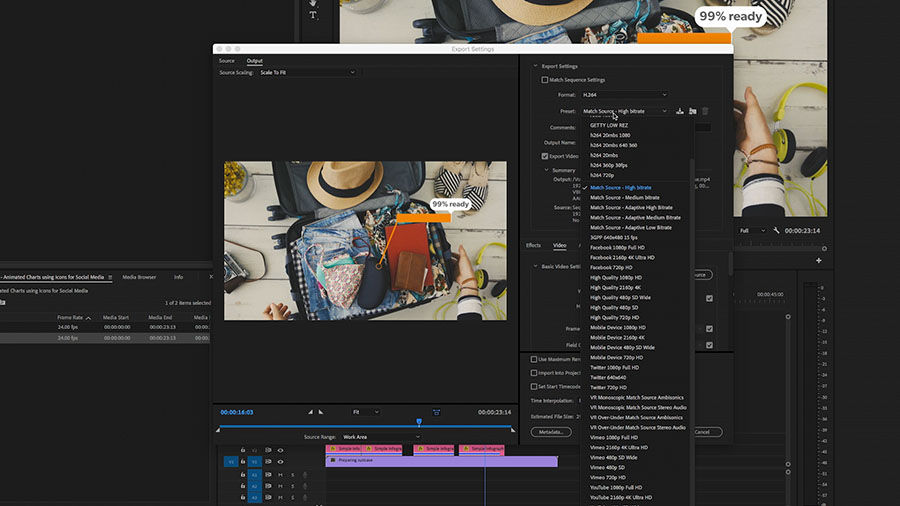Click the Delete Preset trash icon
This screenshot has width=900, height=506.
[705, 111]
